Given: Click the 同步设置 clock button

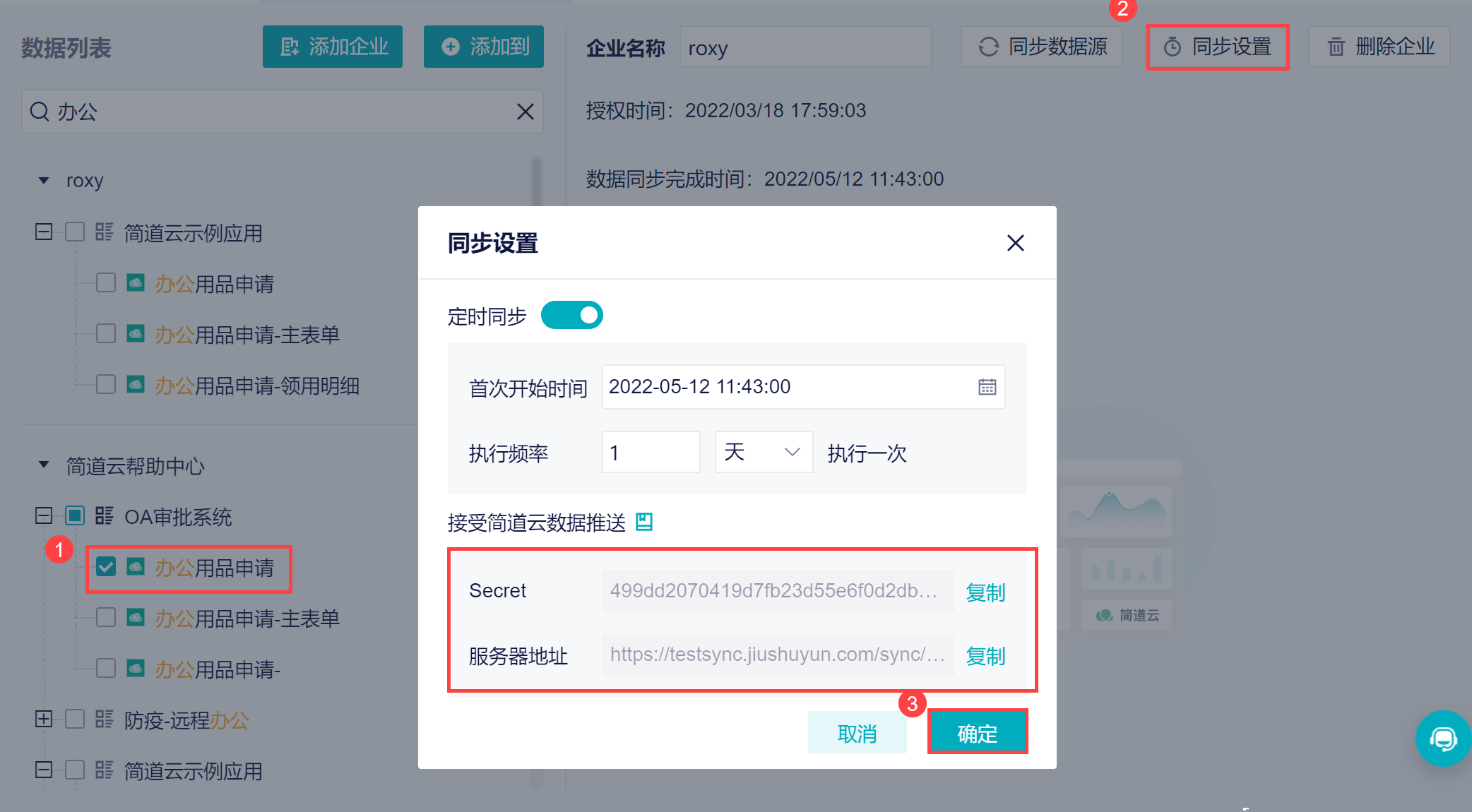Looking at the screenshot, I should tap(1218, 47).
